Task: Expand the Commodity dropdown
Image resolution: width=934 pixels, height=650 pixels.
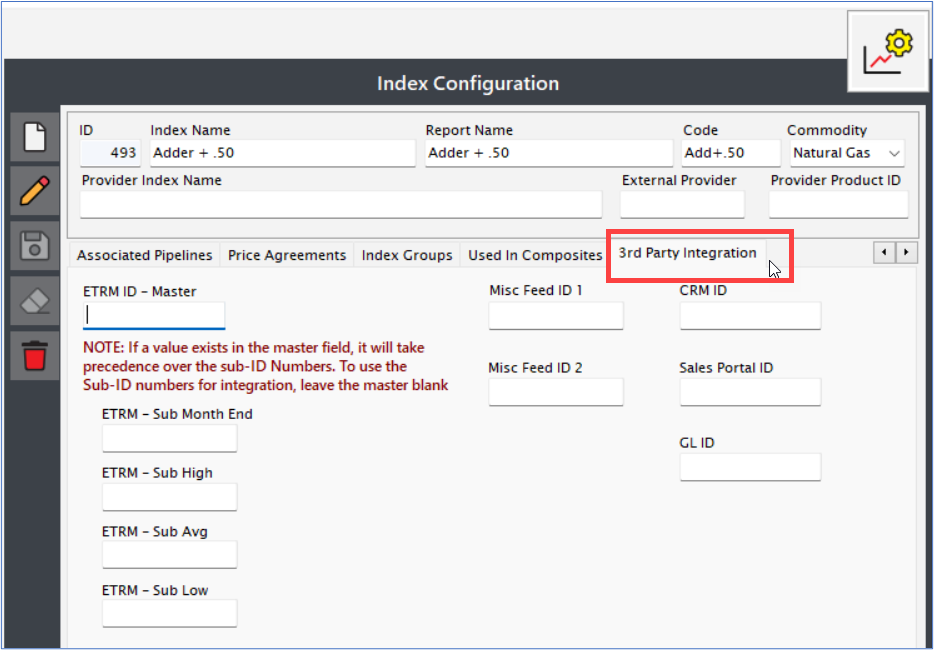Action: coord(847,153)
